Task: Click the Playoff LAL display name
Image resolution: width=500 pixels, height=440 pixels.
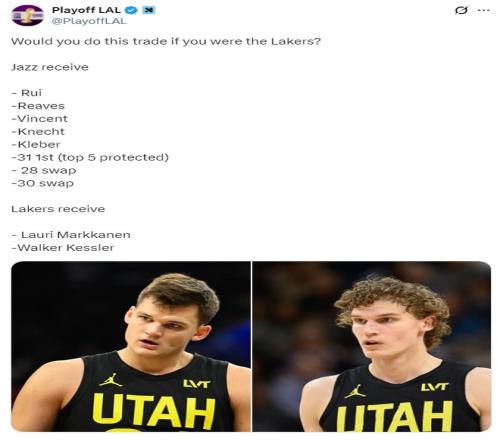Action: [86, 10]
